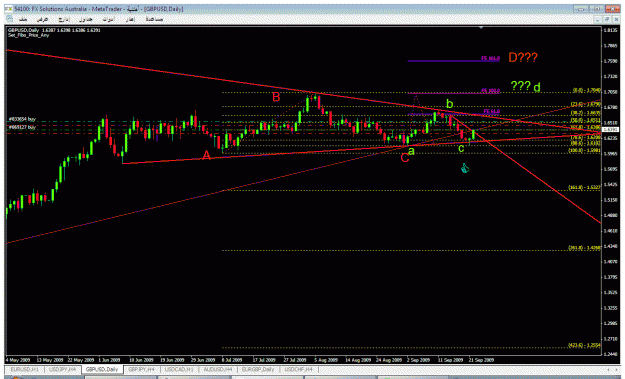Click the '#869127 buy' order level label
The image size is (625, 379).
pyautogui.click(x=23, y=127)
